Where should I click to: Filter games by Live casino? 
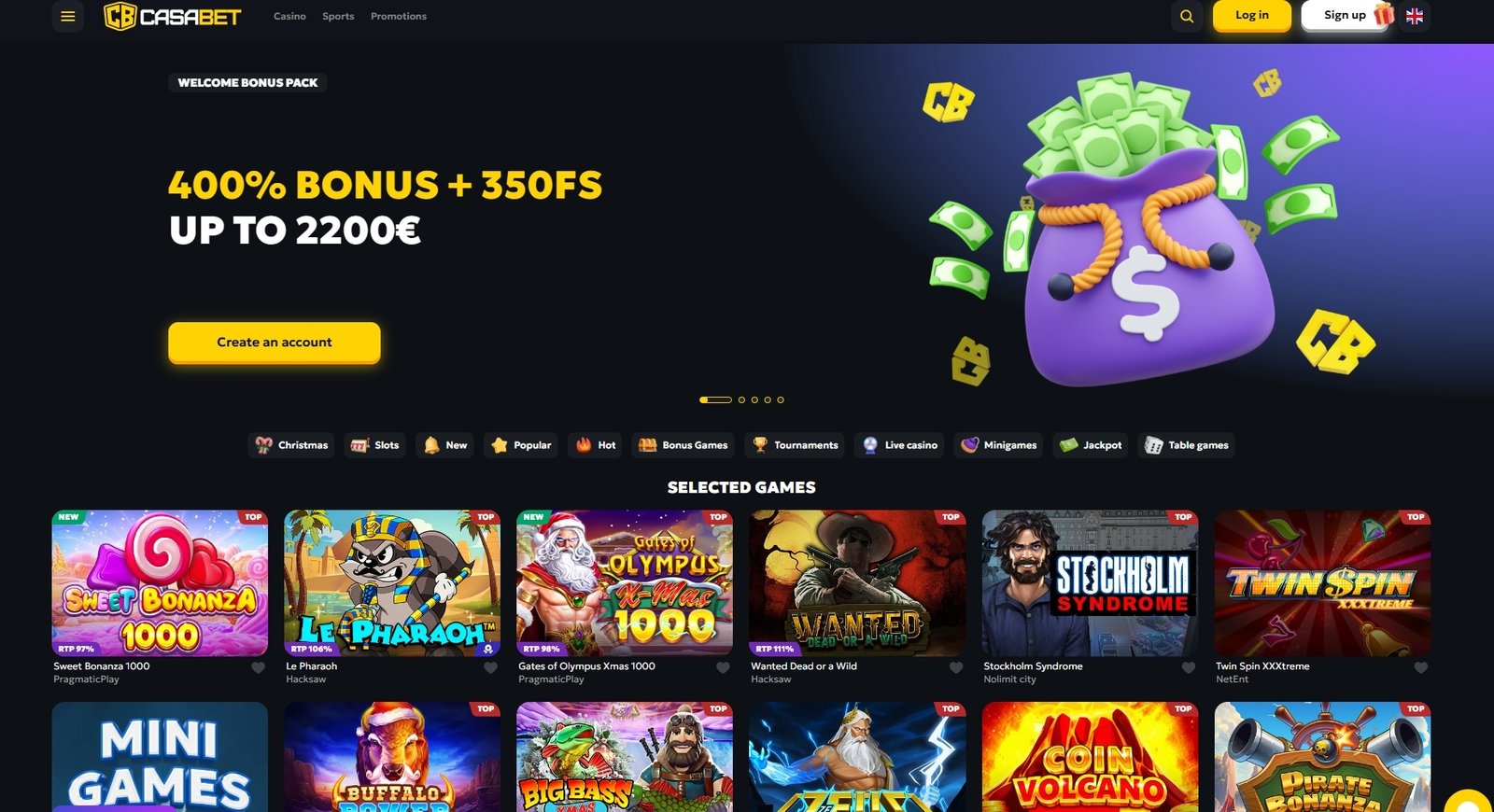coord(901,445)
